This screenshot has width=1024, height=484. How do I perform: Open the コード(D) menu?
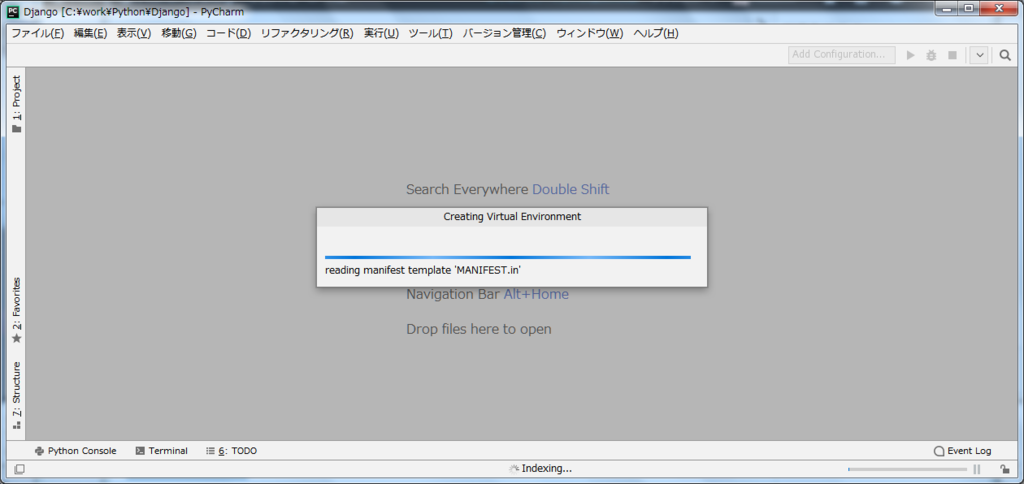[x=228, y=33]
